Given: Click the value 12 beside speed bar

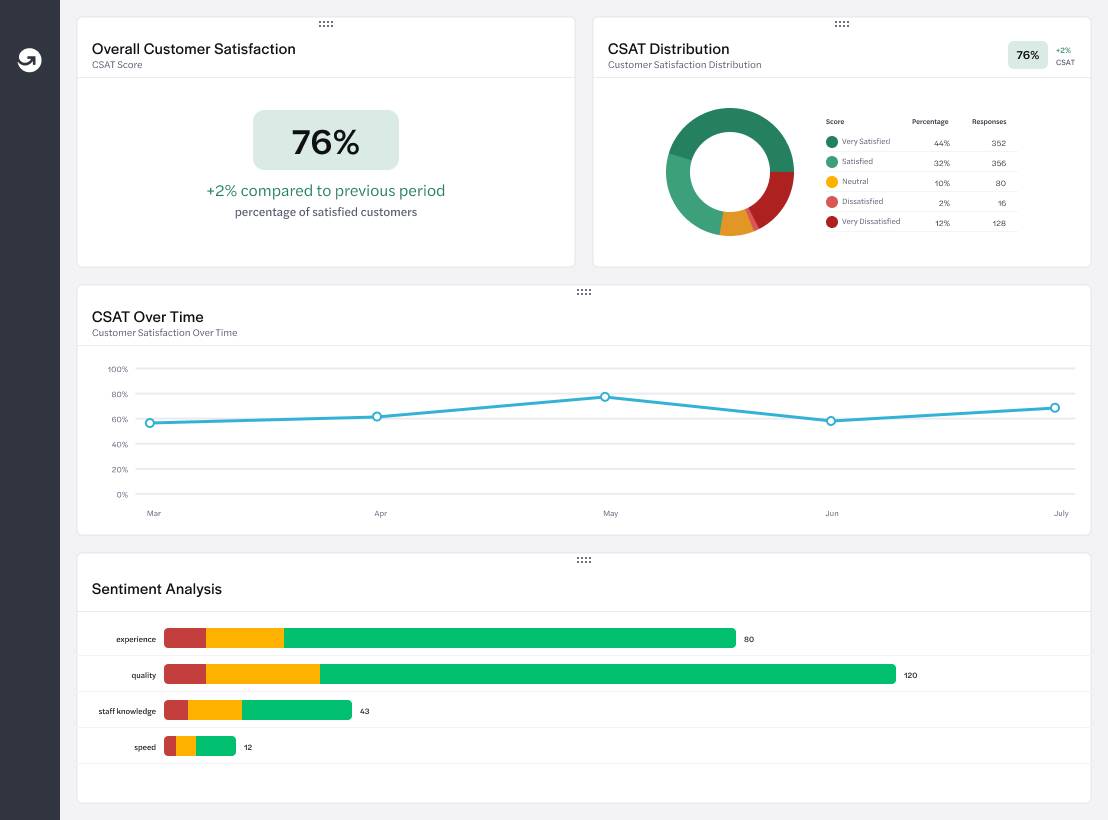Looking at the screenshot, I should 248,747.
